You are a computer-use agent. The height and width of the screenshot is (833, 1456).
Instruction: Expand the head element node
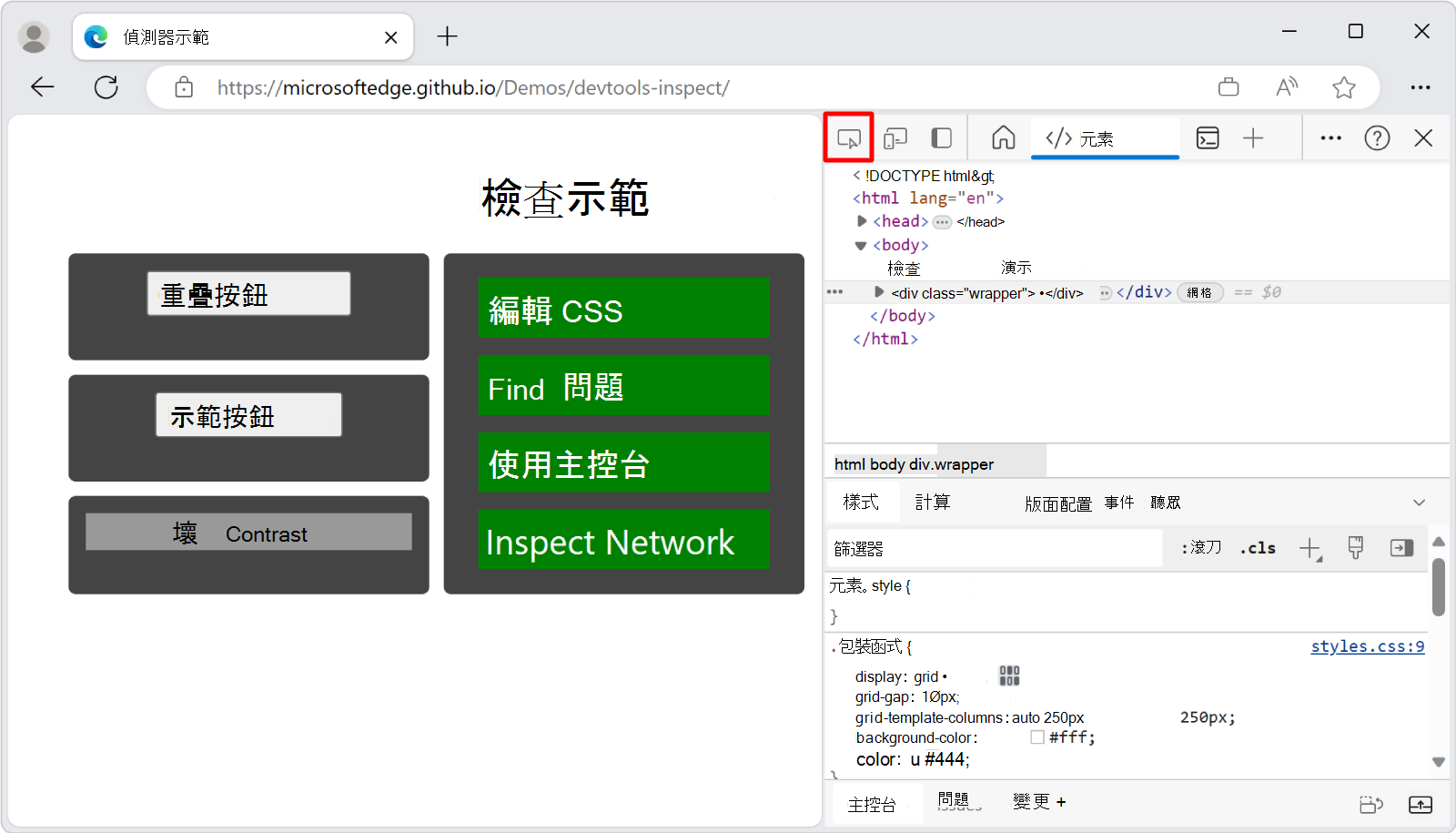click(861, 220)
